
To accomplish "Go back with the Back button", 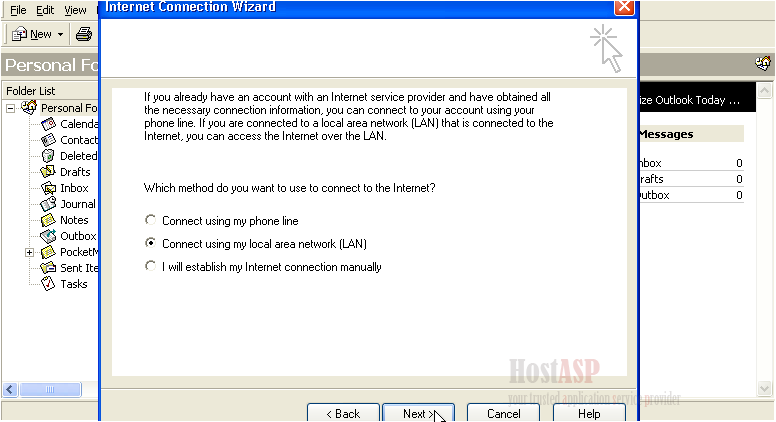I will [x=343, y=413].
